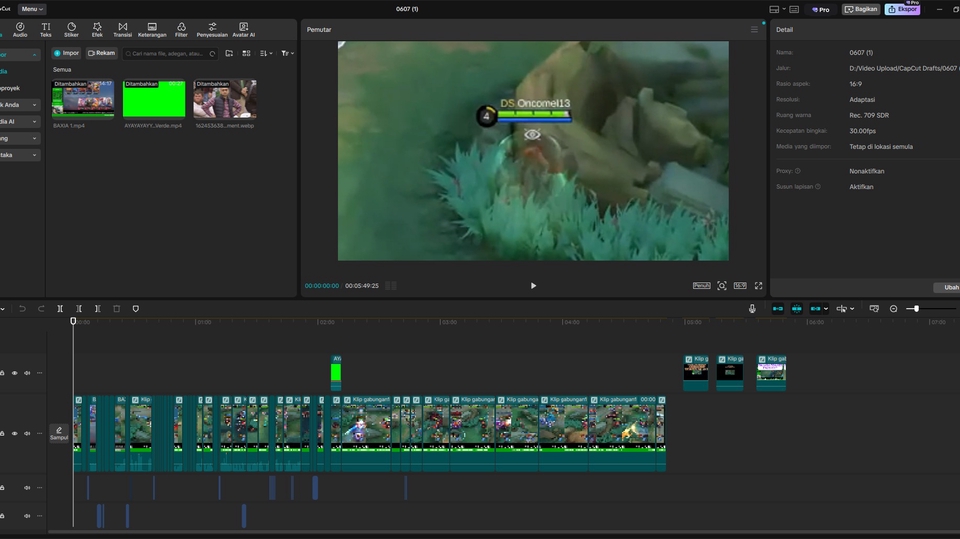Open the media sort dropdown

pos(266,53)
